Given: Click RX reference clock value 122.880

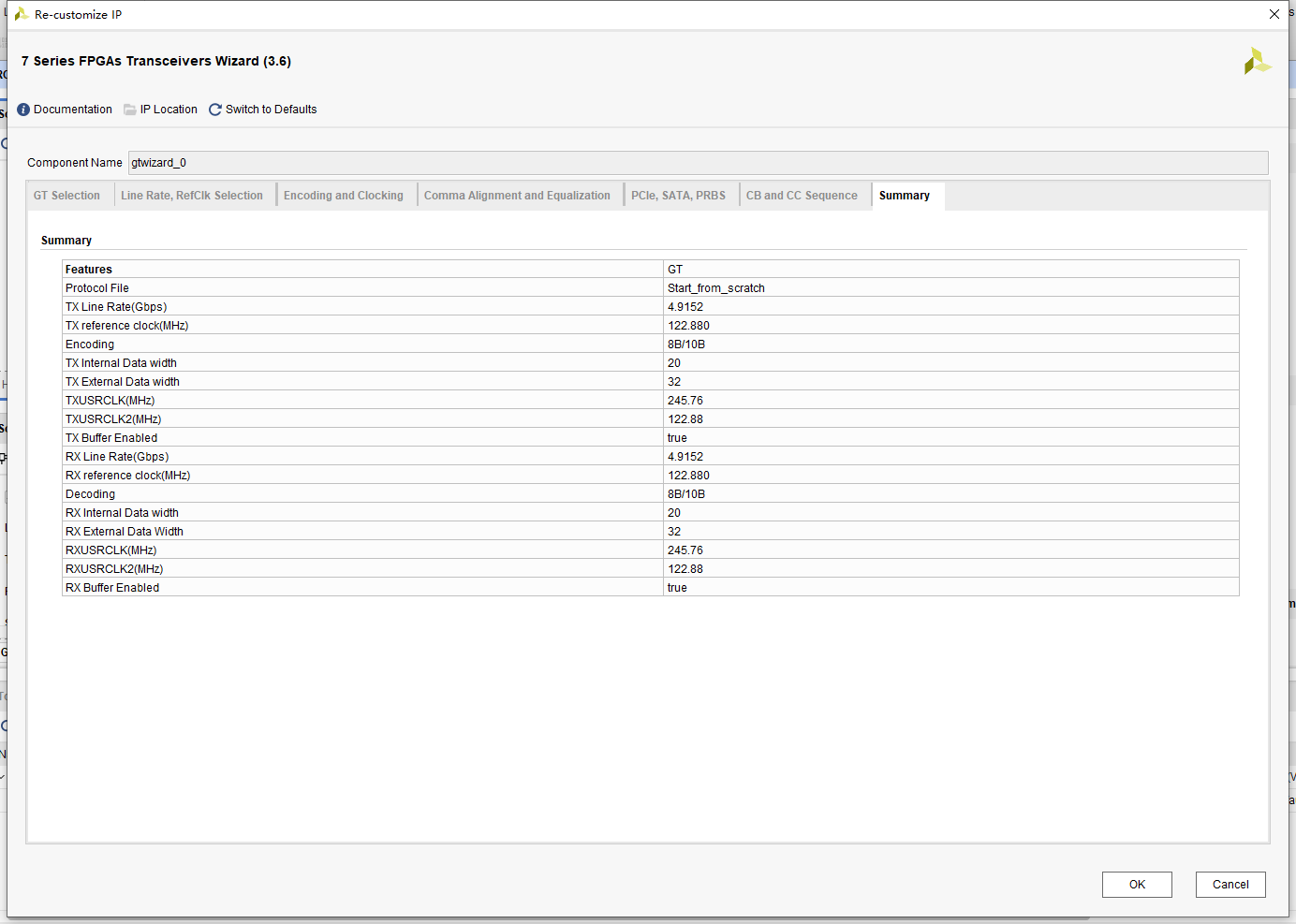Looking at the screenshot, I should click(688, 476).
